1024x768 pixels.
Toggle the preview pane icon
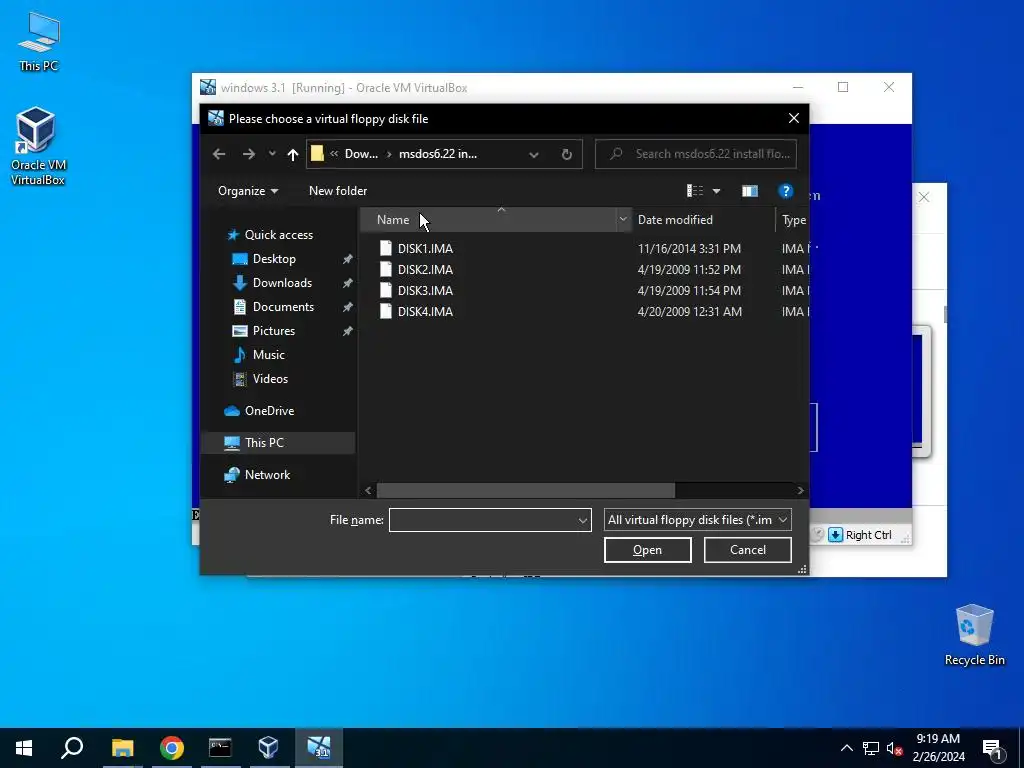[x=750, y=191]
